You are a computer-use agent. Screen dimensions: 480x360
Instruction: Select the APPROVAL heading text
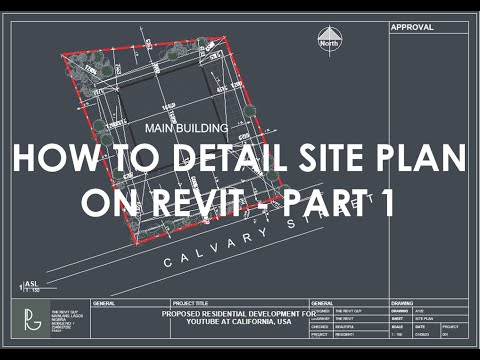coord(412,27)
